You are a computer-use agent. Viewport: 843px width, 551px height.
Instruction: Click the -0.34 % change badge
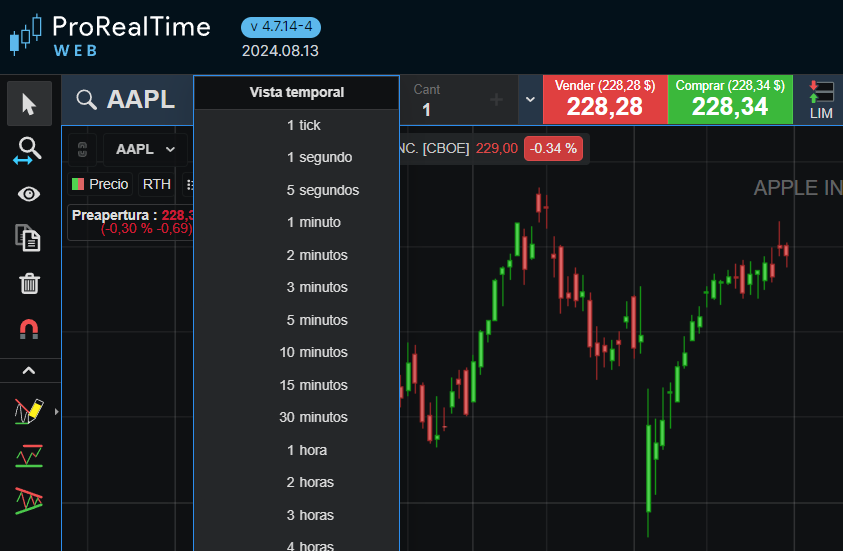tap(553, 148)
